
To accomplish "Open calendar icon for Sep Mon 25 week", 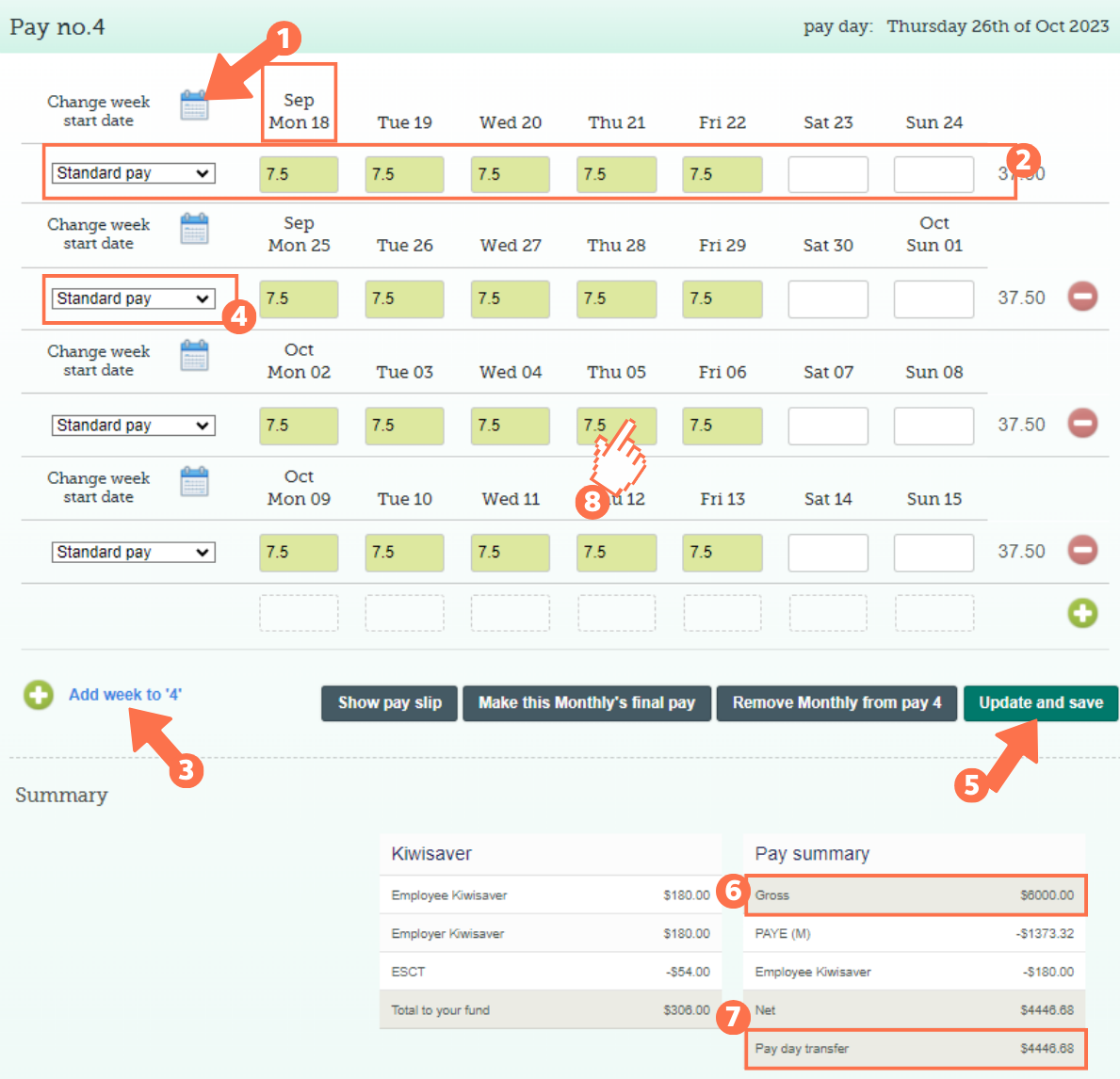I will [194, 229].
